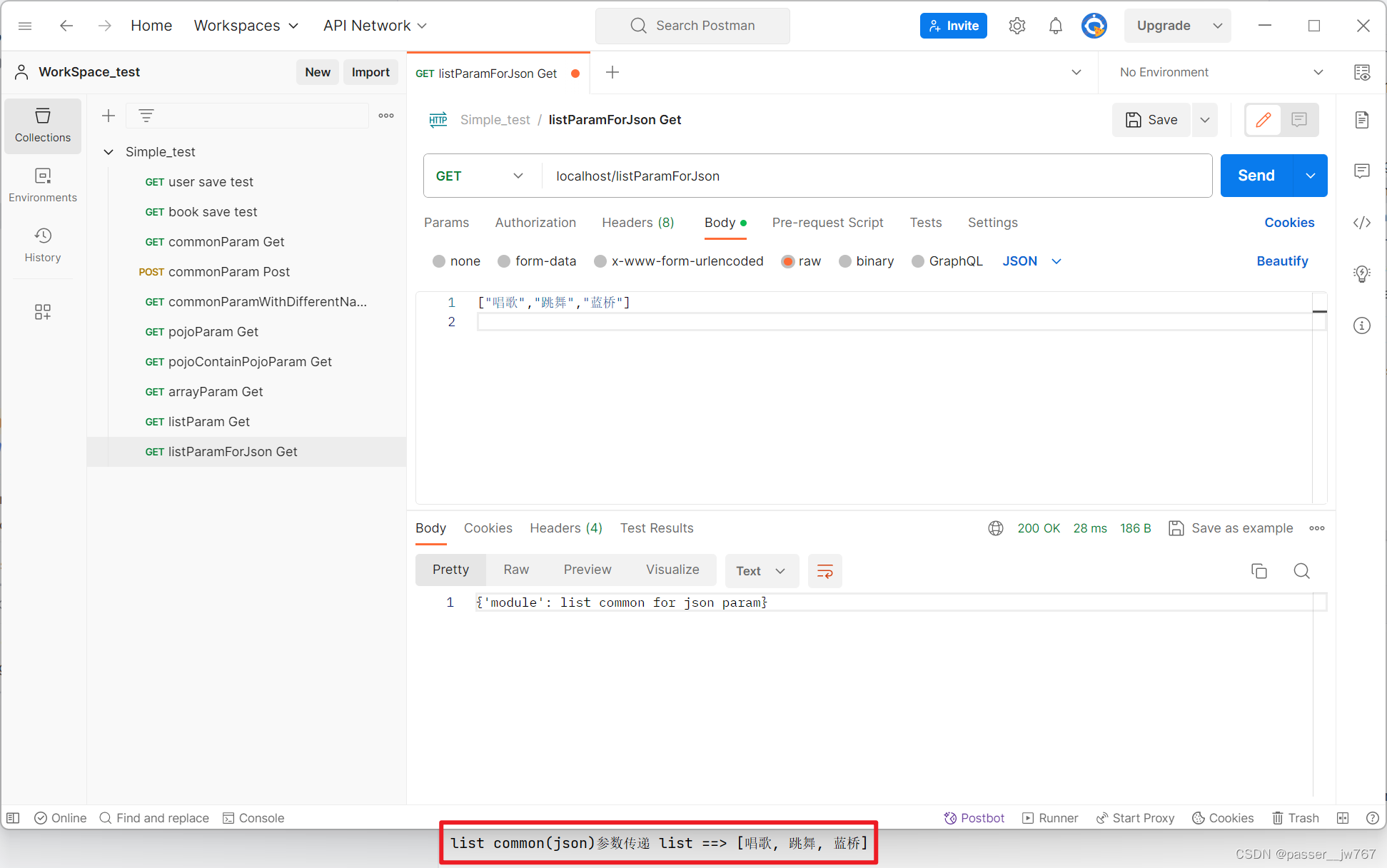This screenshot has height=868, width=1387.
Task: Open the JSON body format dropdown
Action: [x=1032, y=261]
